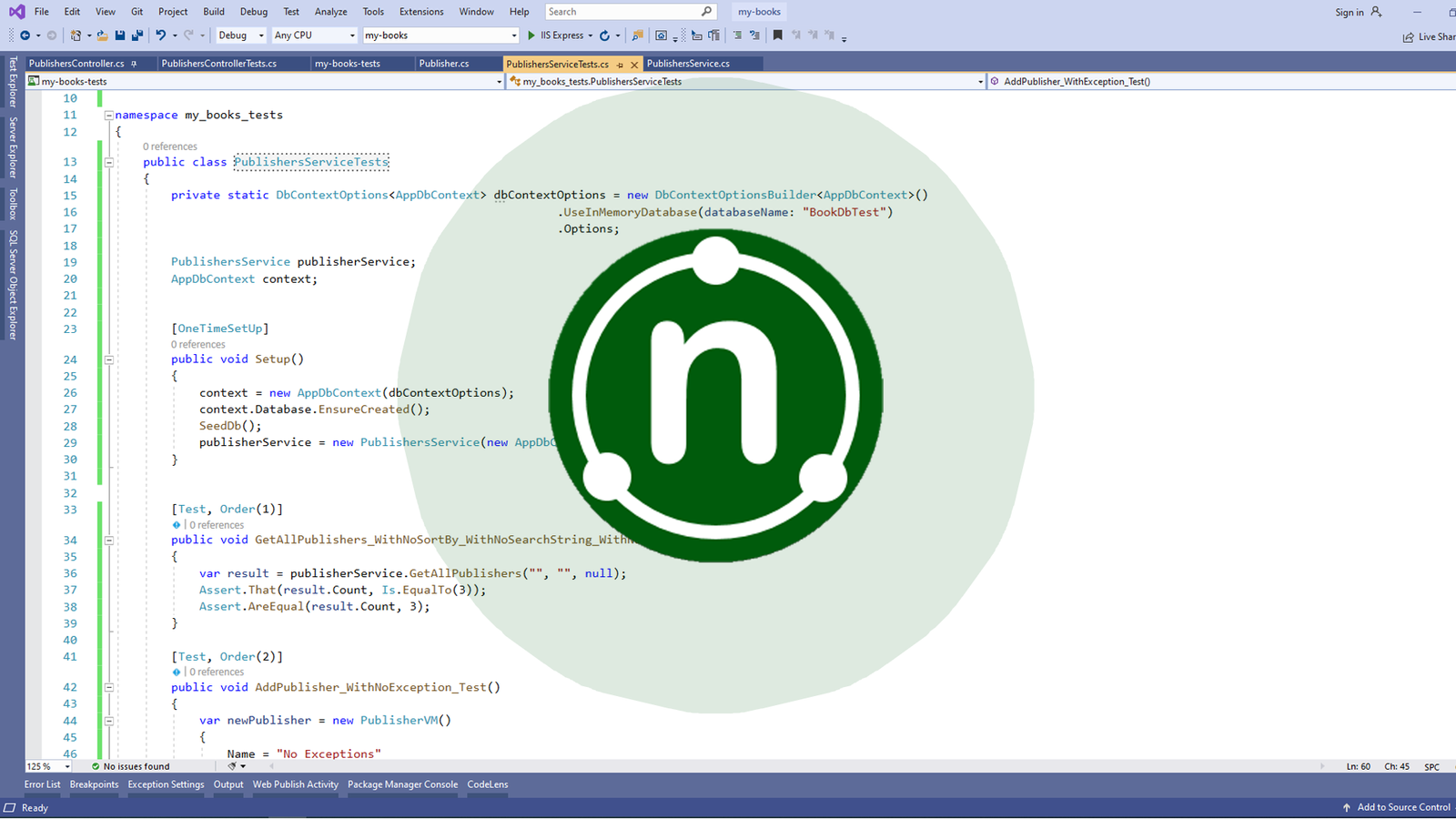Open the Output panel tab
This screenshot has width=1456, height=819.
228,784
